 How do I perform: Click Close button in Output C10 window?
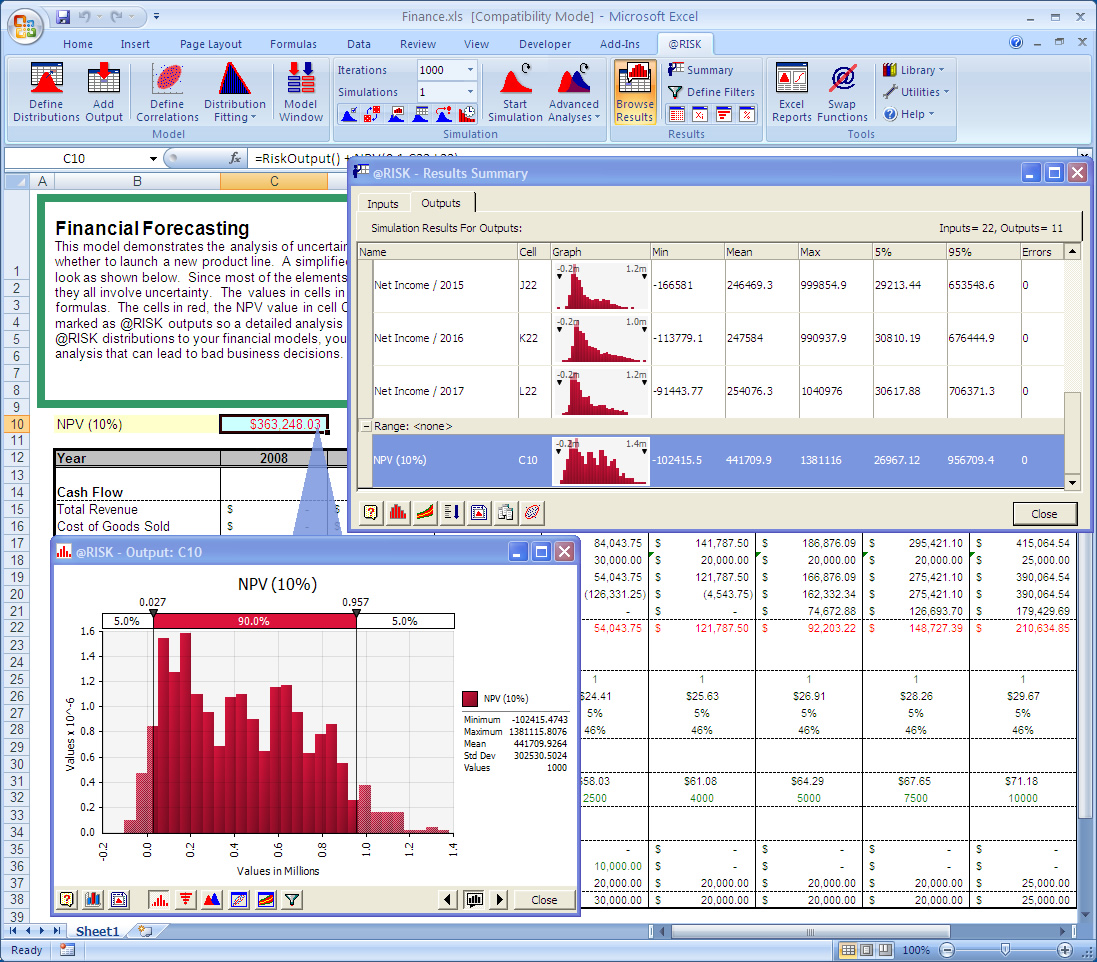coord(544,900)
